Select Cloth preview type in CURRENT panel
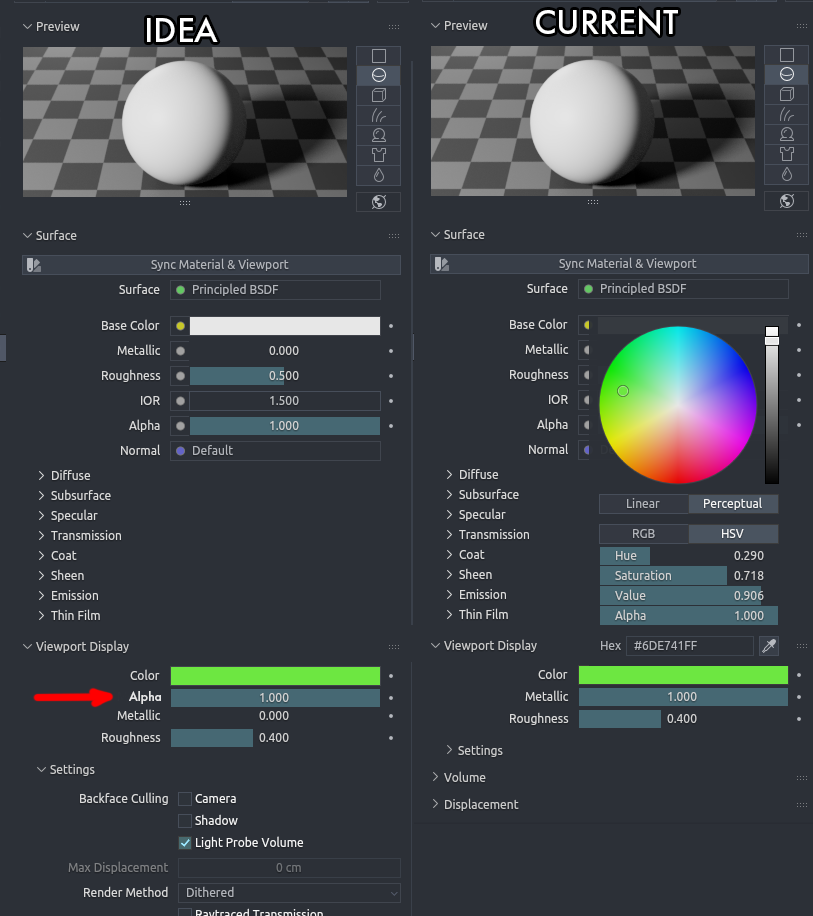Viewport: 813px width, 916px height. pyautogui.click(x=787, y=154)
